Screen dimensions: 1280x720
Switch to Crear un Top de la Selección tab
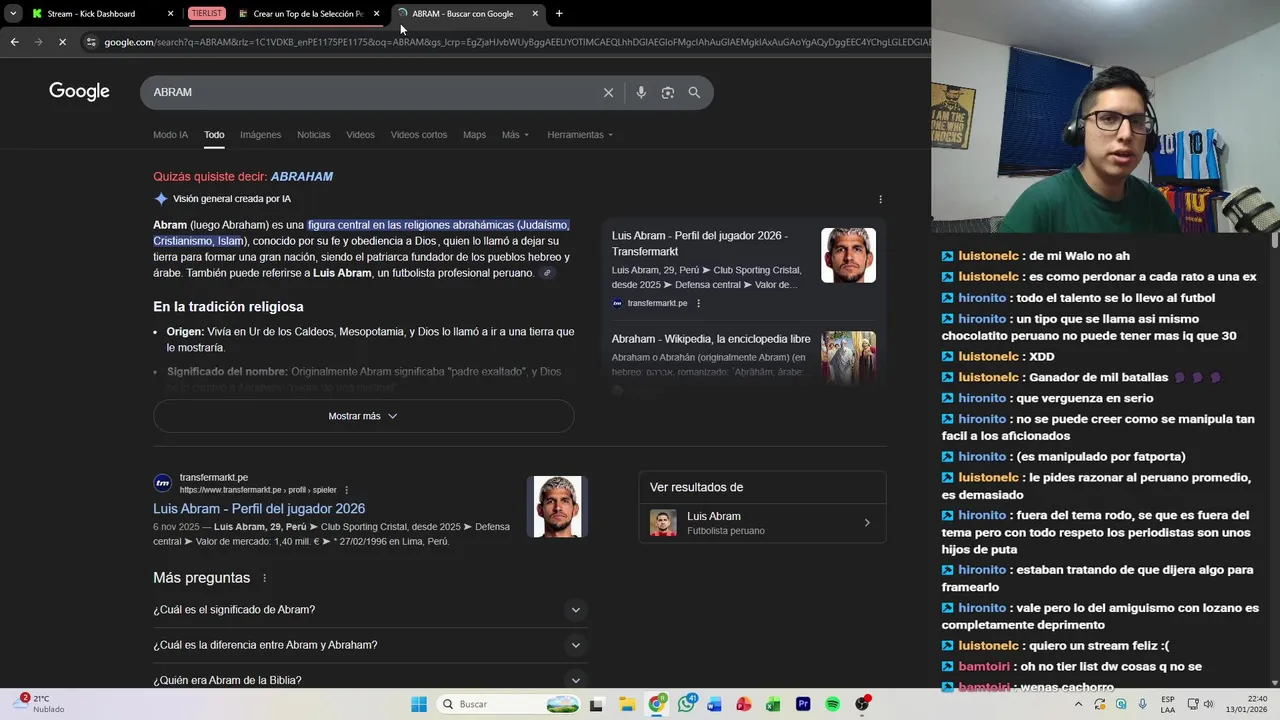pos(308,14)
